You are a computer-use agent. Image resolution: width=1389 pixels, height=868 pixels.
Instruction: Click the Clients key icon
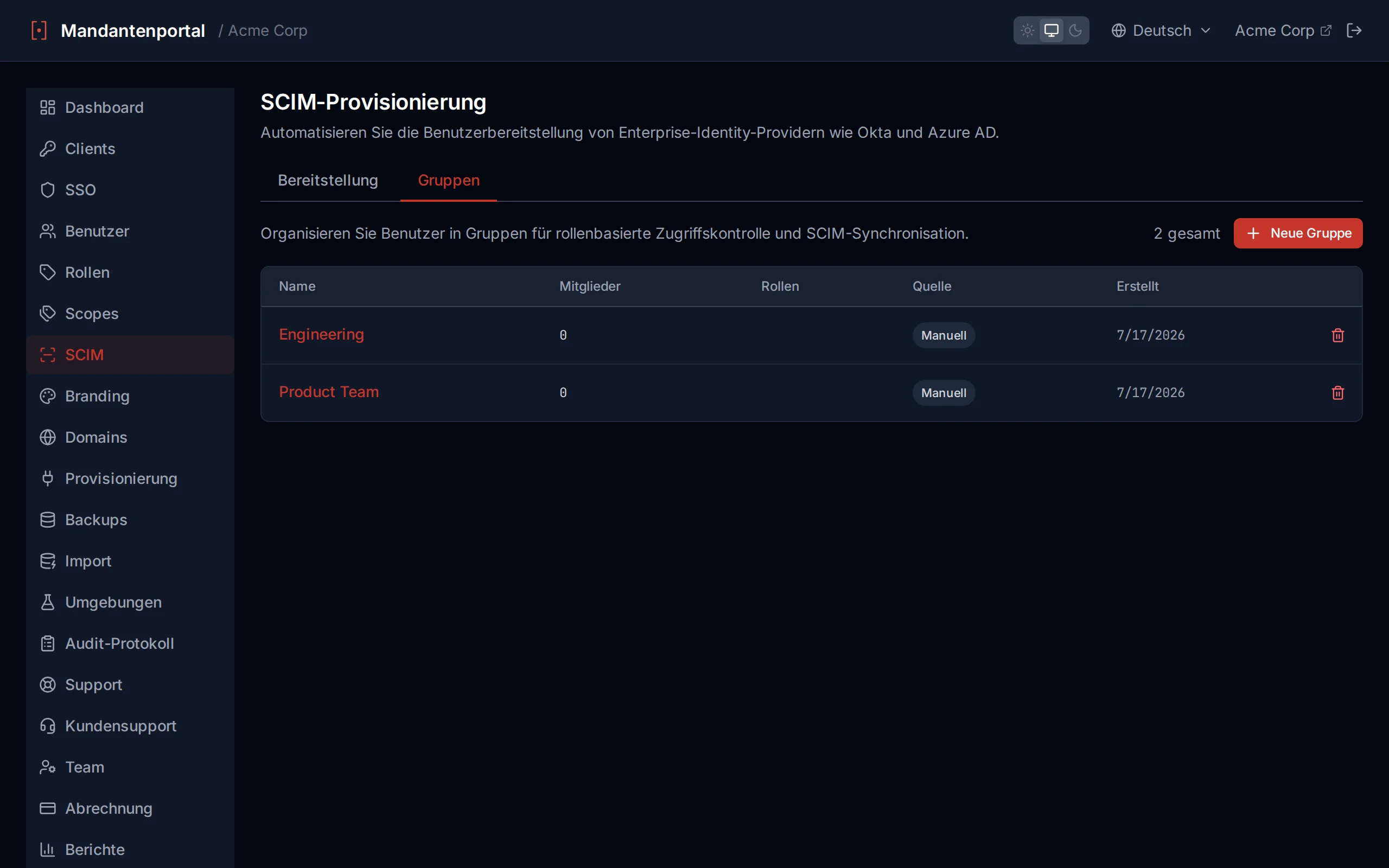tap(48, 149)
